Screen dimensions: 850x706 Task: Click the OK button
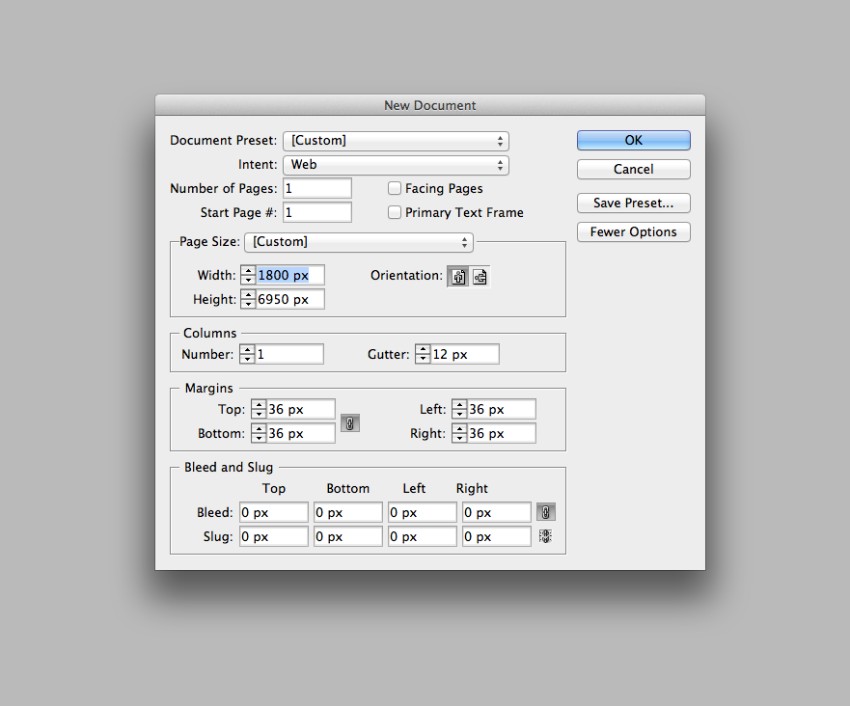tap(634, 140)
